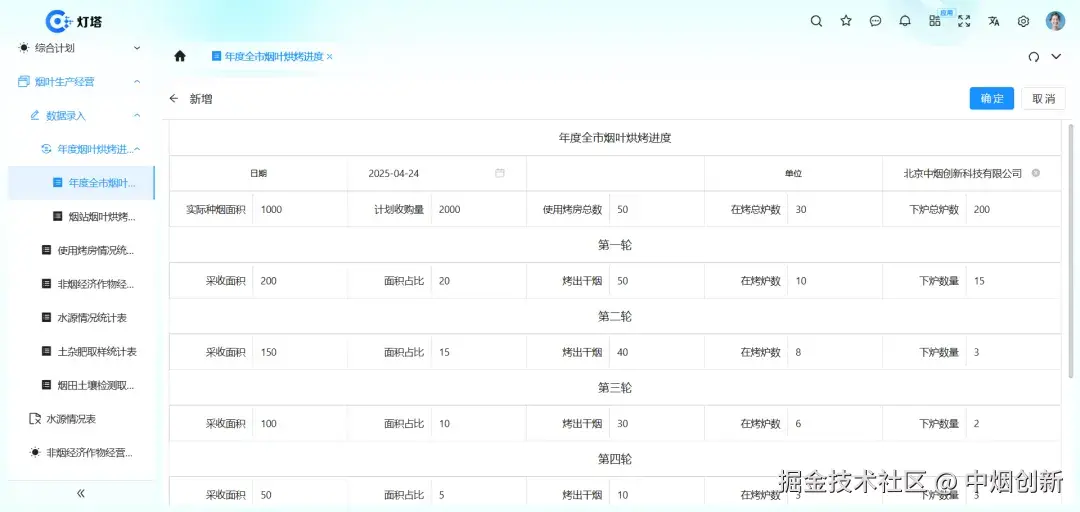This screenshot has width=1080, height=512.
Task: Collapse the 烟叶生产经营 menu
Action: click(x=81, y=82)
